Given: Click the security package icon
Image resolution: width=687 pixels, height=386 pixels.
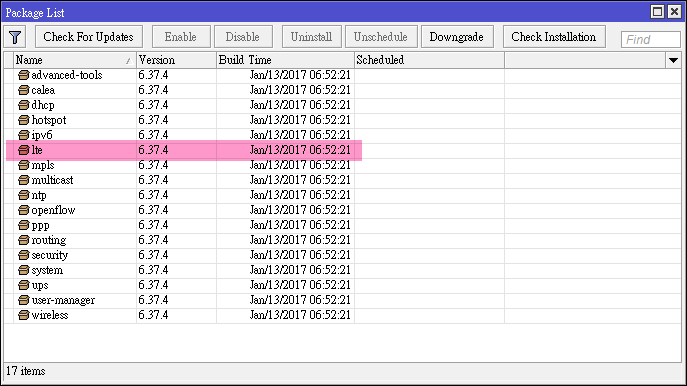Looking at the screenshot, I should click(x=24, y=255).
